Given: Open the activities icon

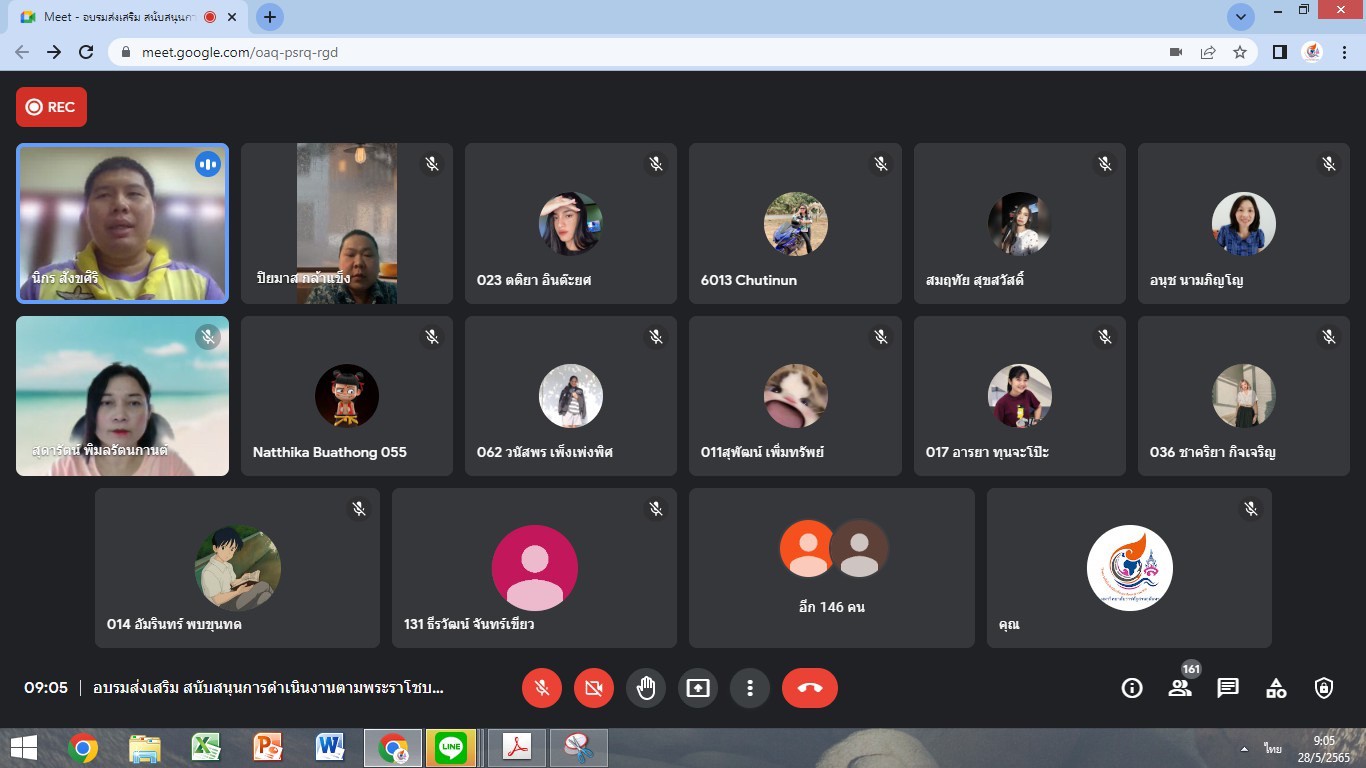Looking at the screenshot, I should pyautogui.click(x=1276, y=688).
